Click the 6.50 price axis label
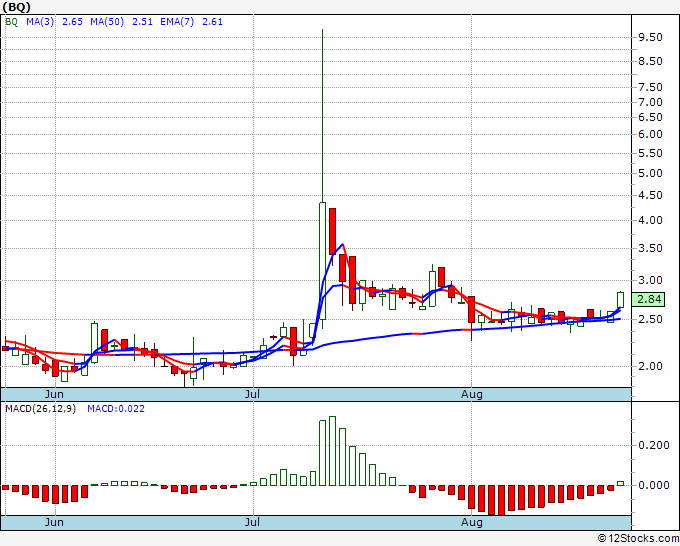Image resolution: width=680 pixels, height=546 pixels. [651, 118]
